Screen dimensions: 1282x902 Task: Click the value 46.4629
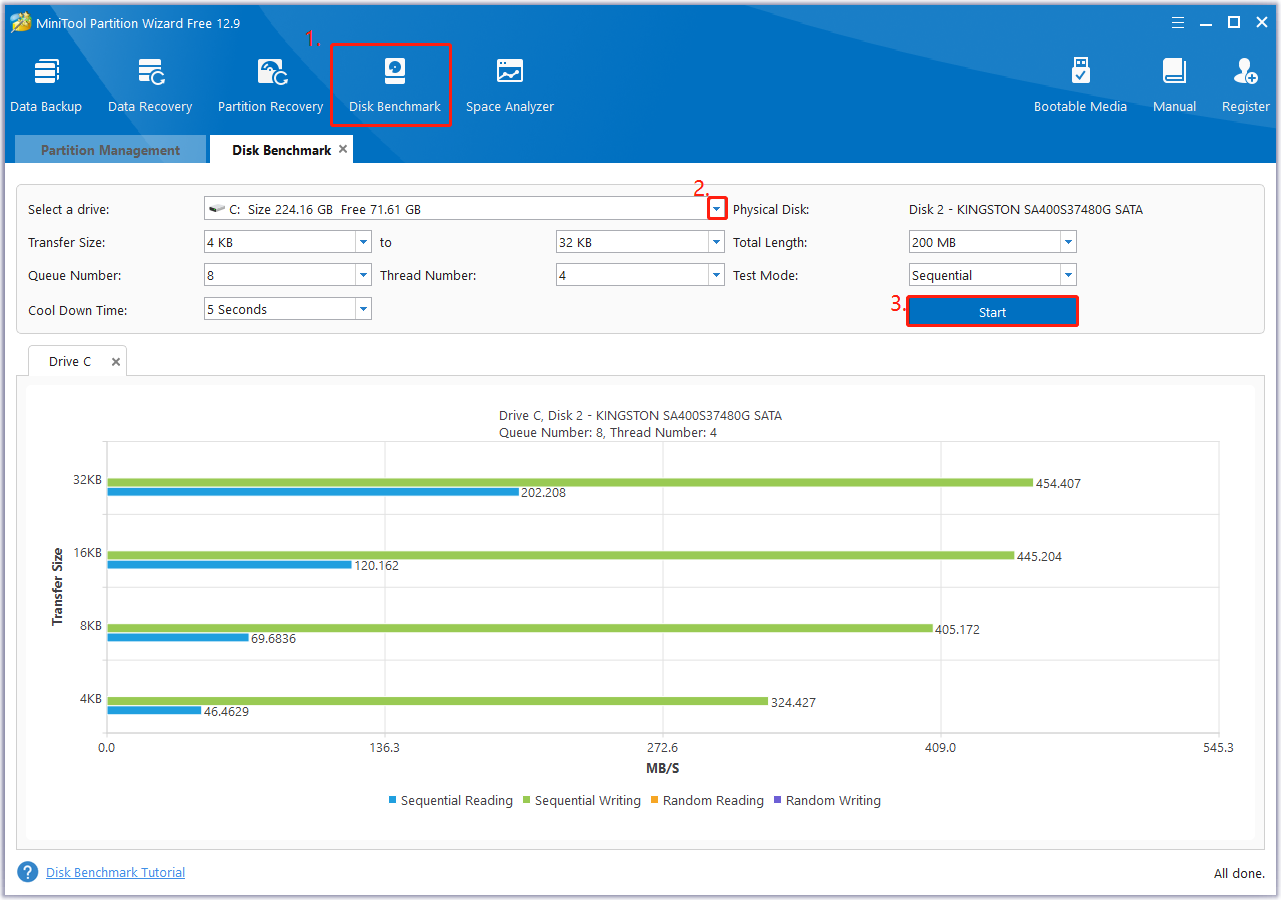pos(227,712)
